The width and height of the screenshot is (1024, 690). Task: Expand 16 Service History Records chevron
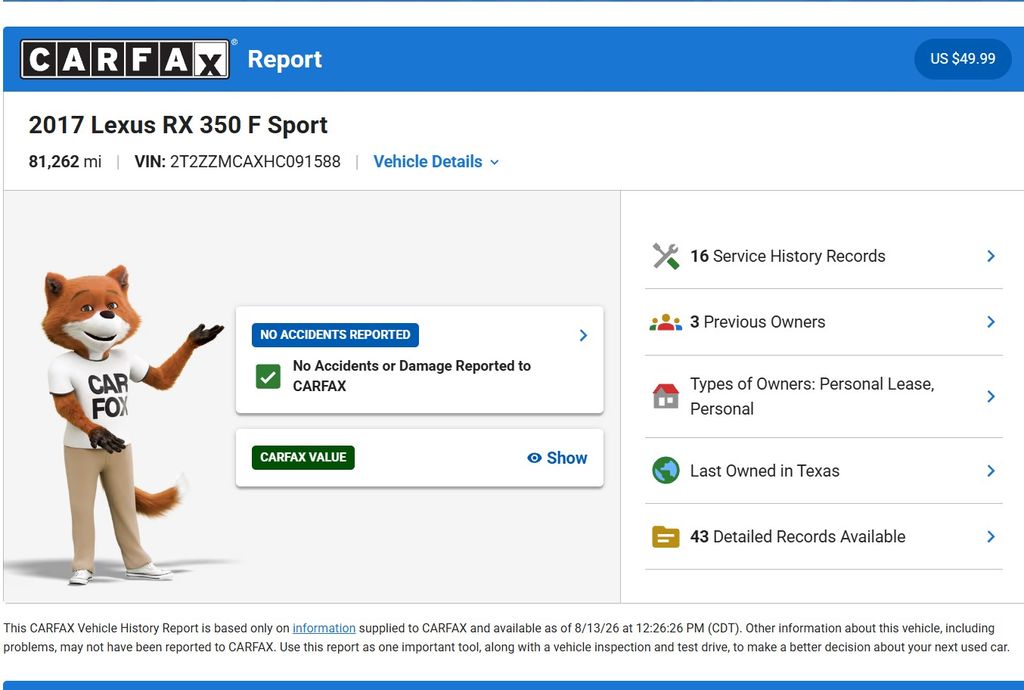point(991,256)
